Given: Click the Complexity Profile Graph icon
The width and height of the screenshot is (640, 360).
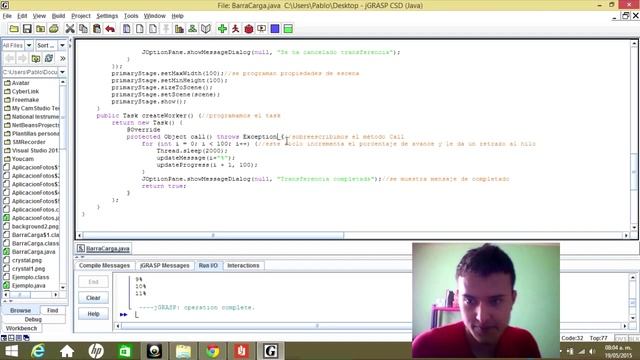Looking at the screenshot, I should pyautogui.click(x=179, y=29).
